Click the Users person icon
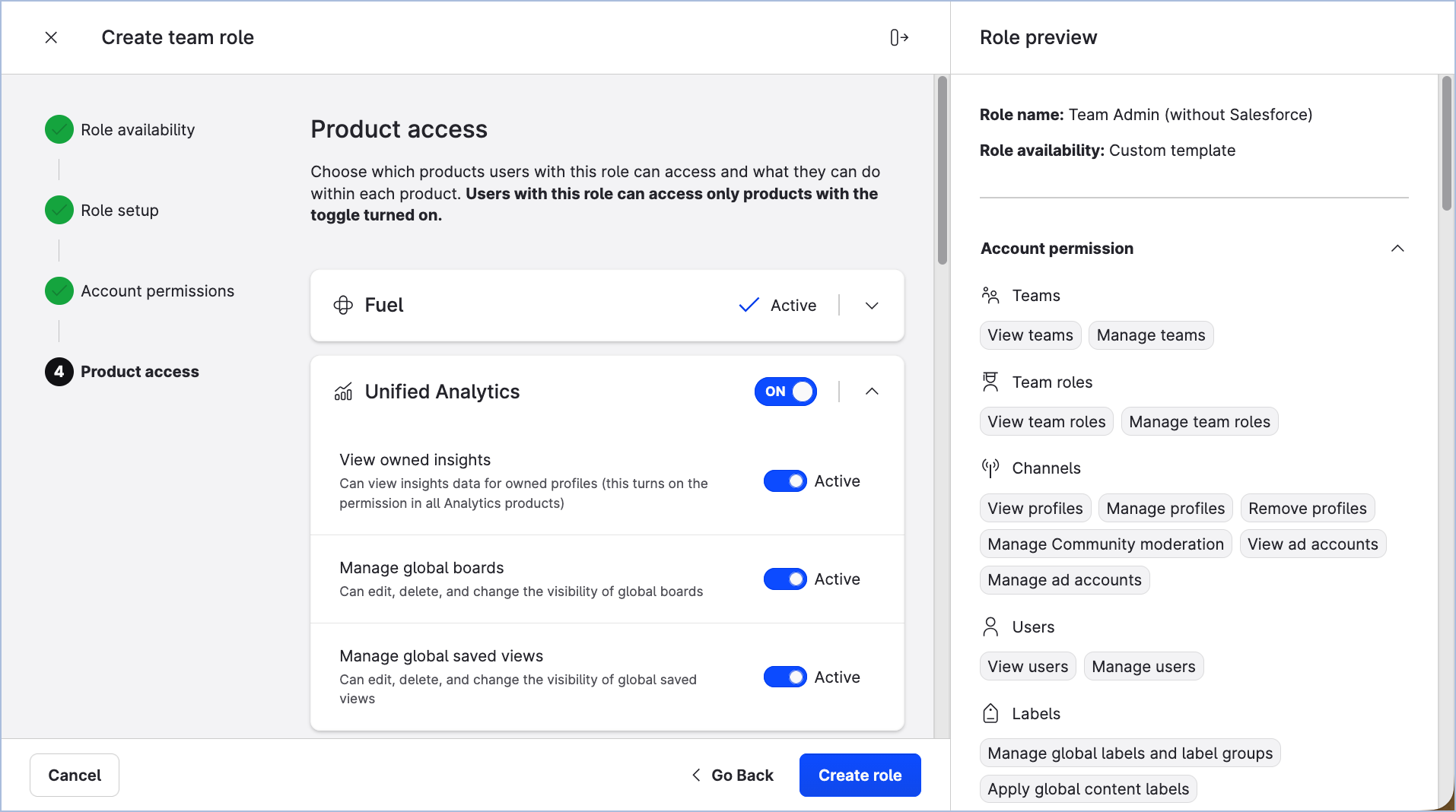Image resolution: width=1456 pixels, height=812 pixels. pos(990,626)
